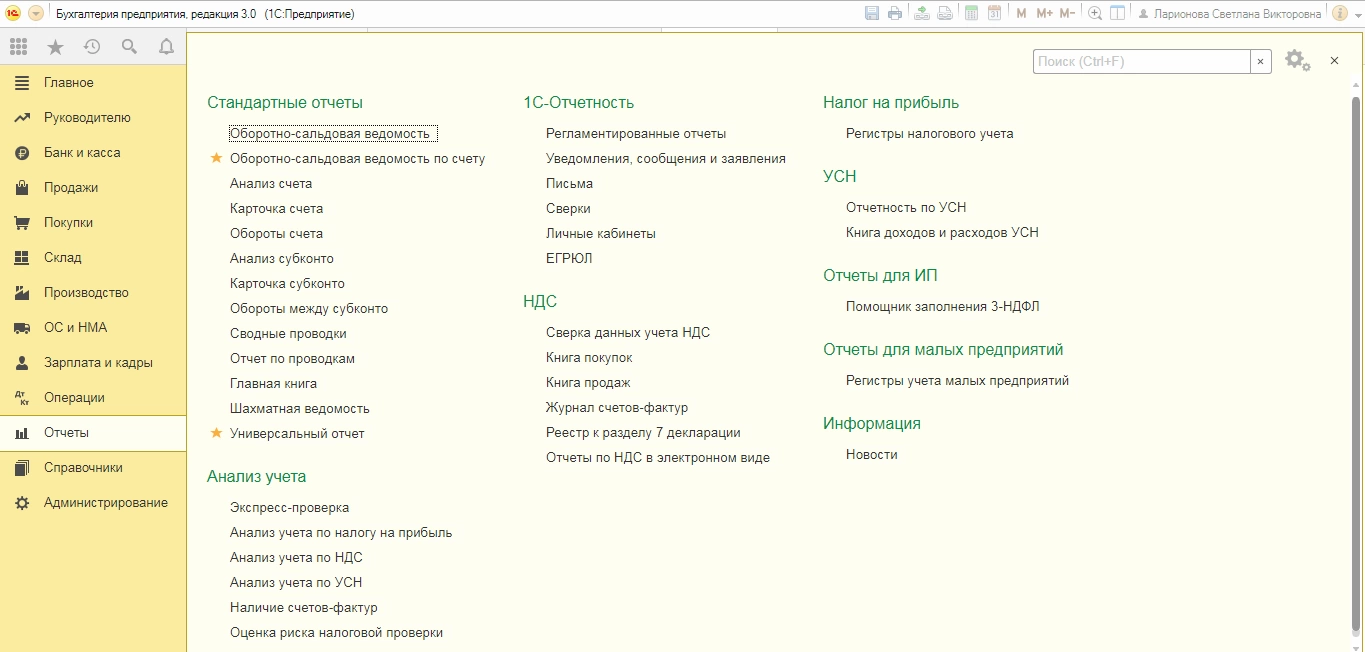Open the Главное section
Image resolution: width=1365 pixels, height=652 pixels.
(93, 83)
